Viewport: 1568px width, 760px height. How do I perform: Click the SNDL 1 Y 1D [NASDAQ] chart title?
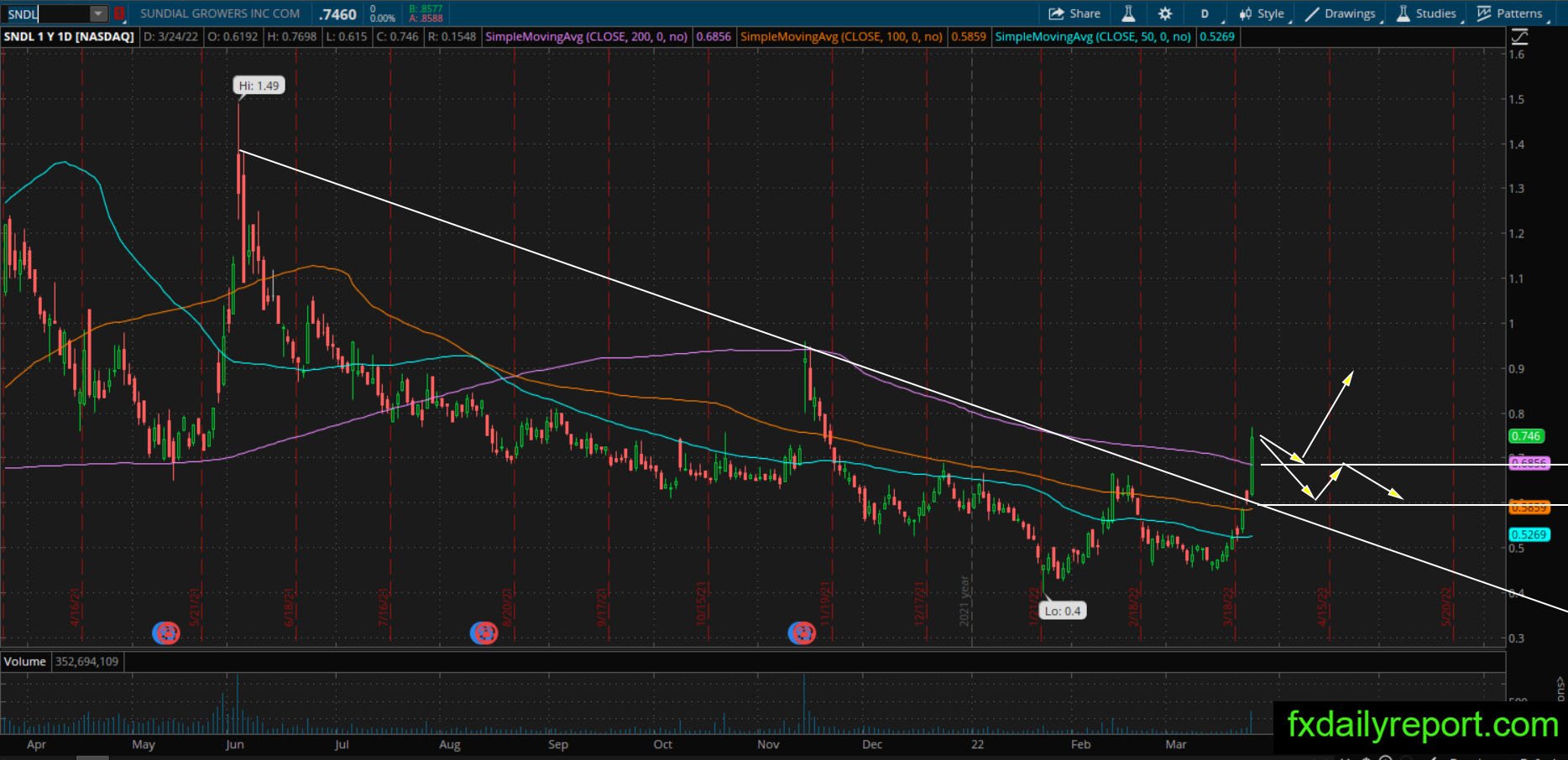[x=69, y=37]
